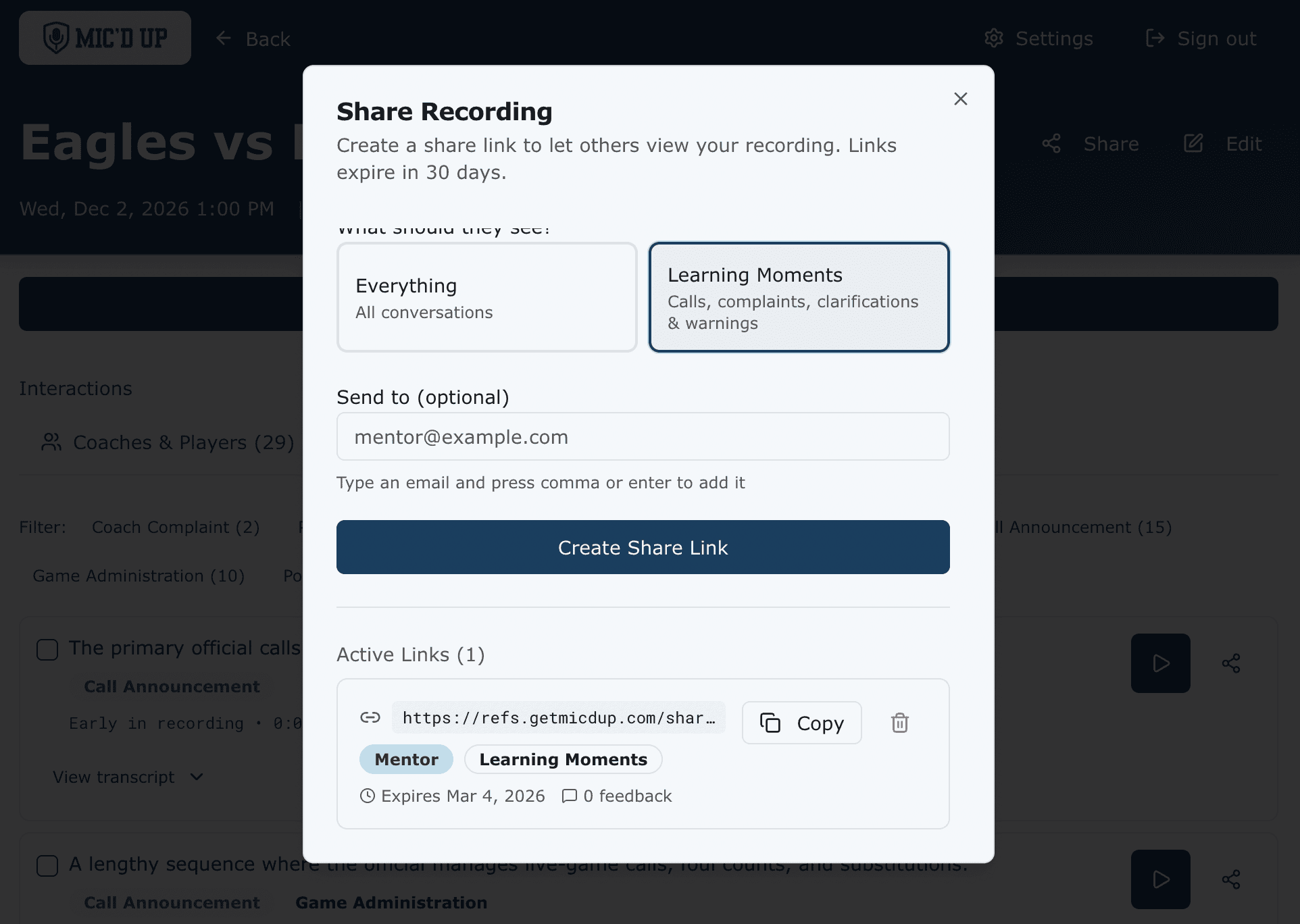The width and height of the screenshot is (1300, 924).
Task: Close the Share Recording dialog
Action: (960, 99)
